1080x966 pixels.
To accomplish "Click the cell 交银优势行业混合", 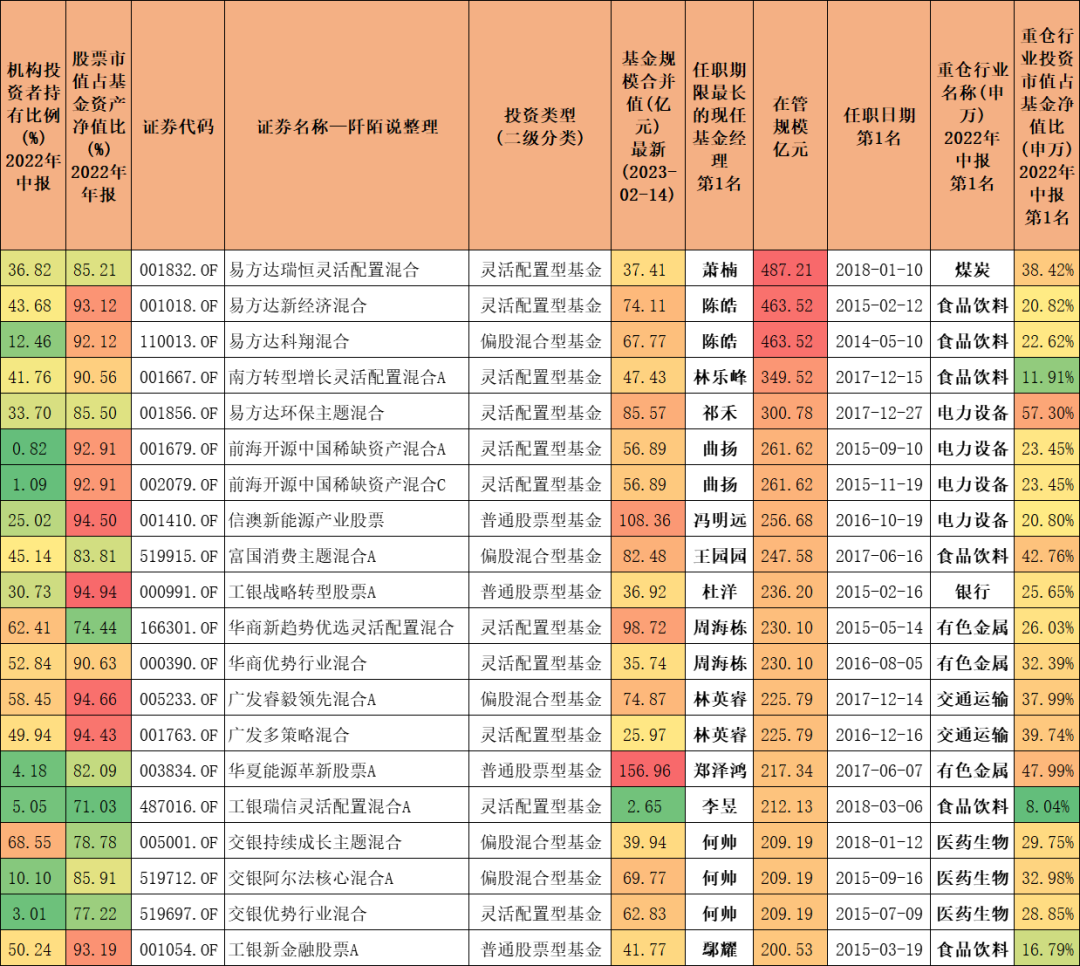I will pyautogui.click(x=346, y=914).
